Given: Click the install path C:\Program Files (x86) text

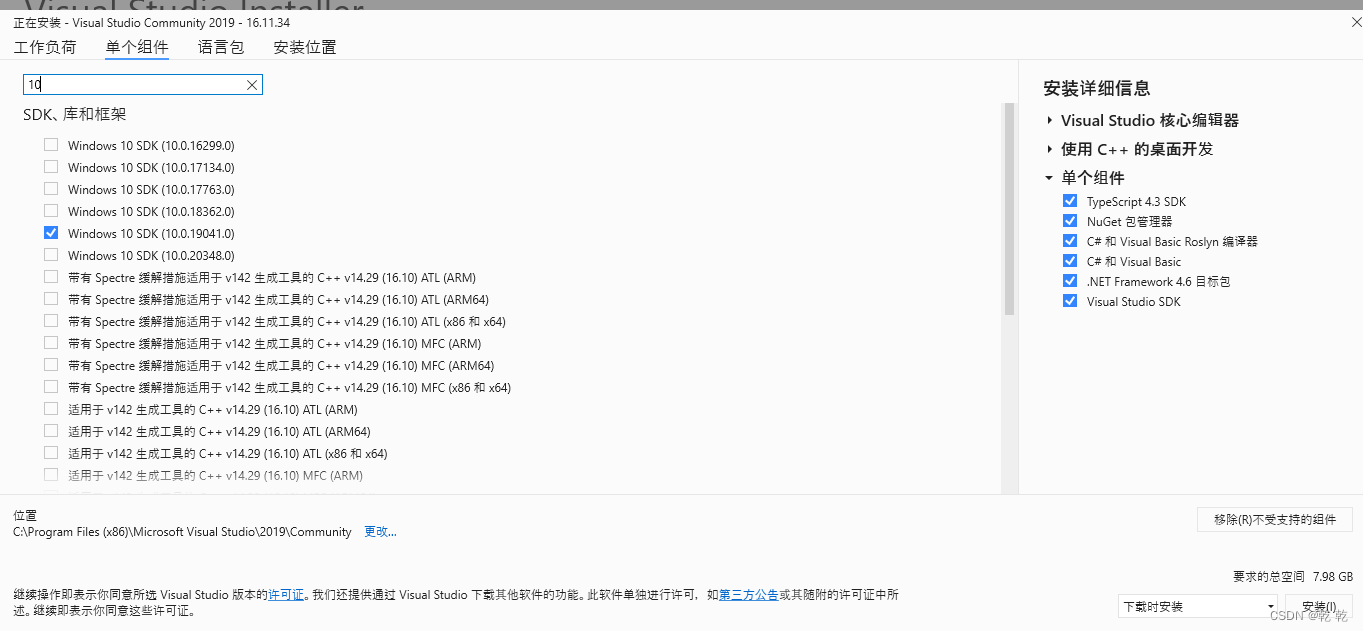Looking at the screenshot, I should click(182, 532).
